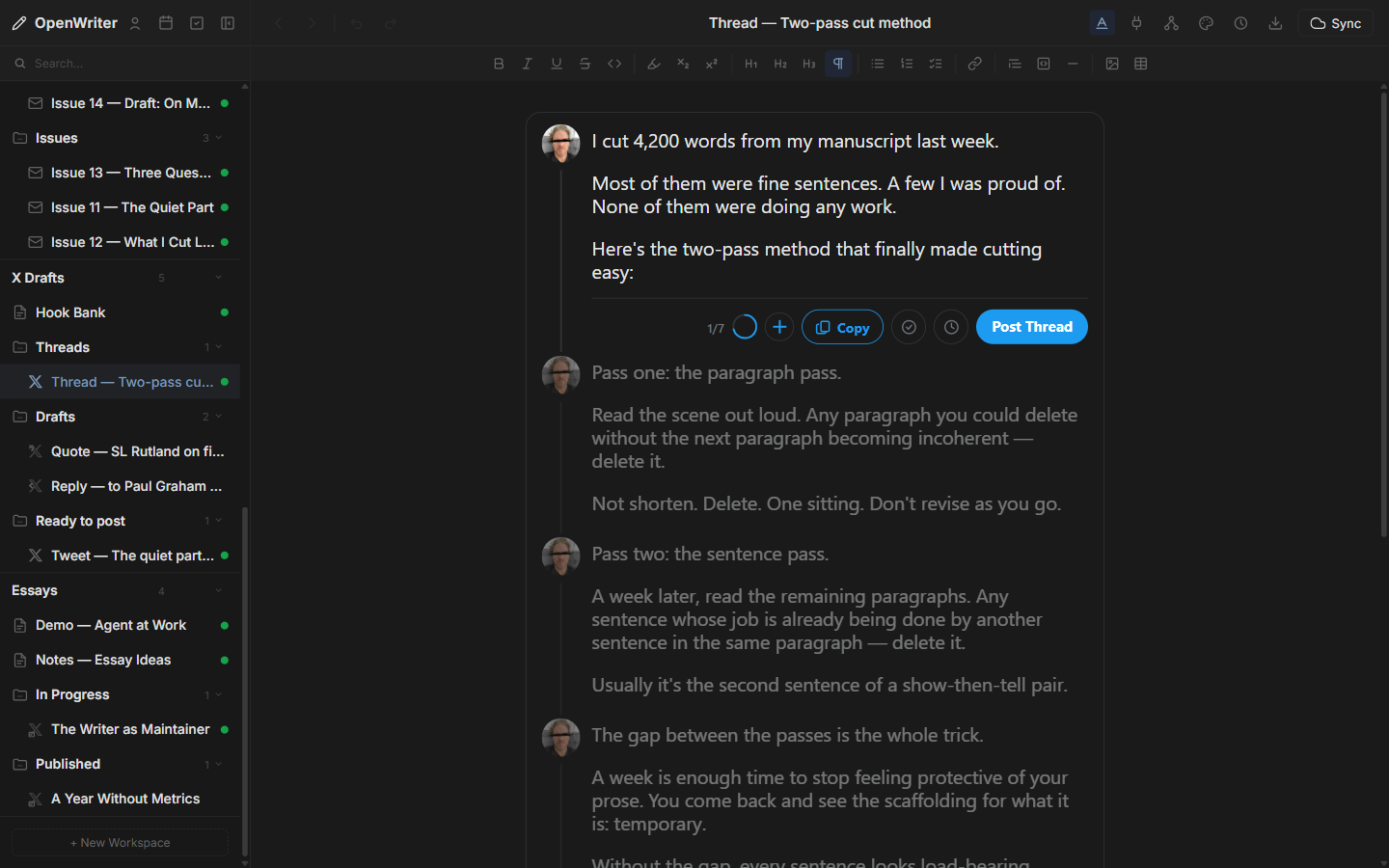Toggle task list formatting
This screenshot has height=868, width=1389.
935,63
